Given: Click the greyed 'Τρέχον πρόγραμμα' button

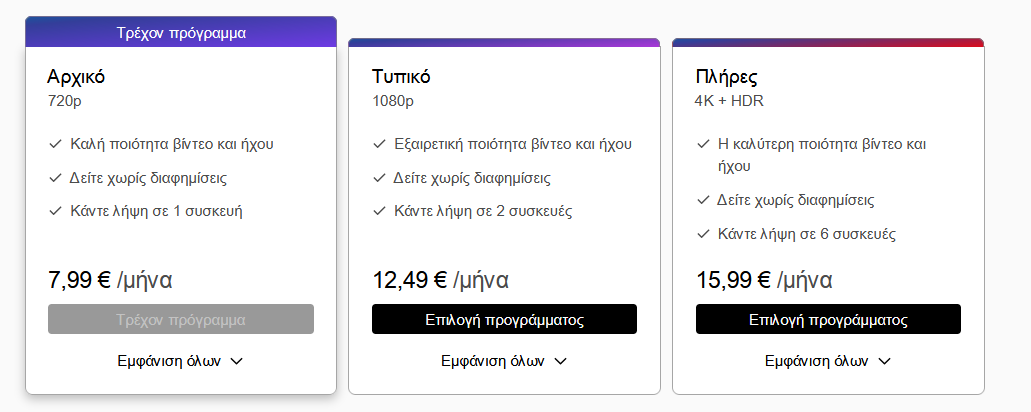Looking at the screenshot, I should (181, 320).
